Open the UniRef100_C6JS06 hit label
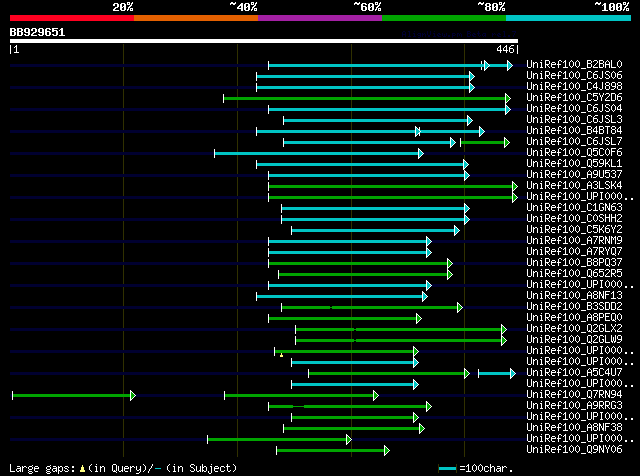The image size is (640, 476). (x=574, y=76)
